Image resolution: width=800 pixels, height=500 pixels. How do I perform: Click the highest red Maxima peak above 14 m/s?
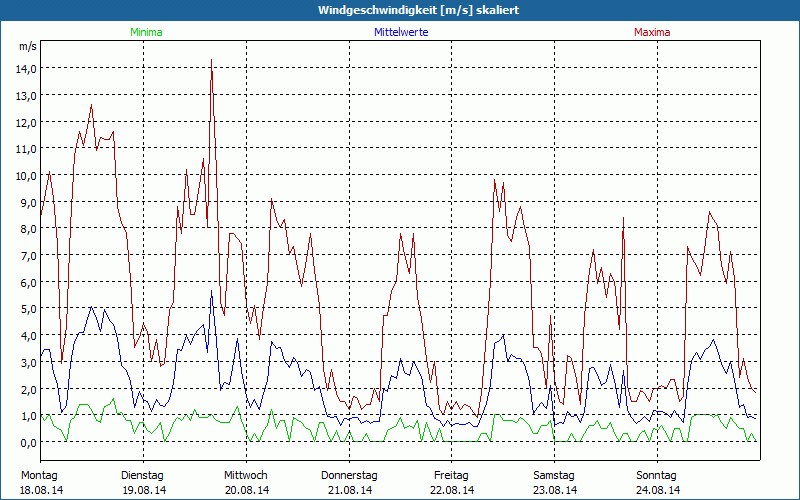tap(211, 61)
